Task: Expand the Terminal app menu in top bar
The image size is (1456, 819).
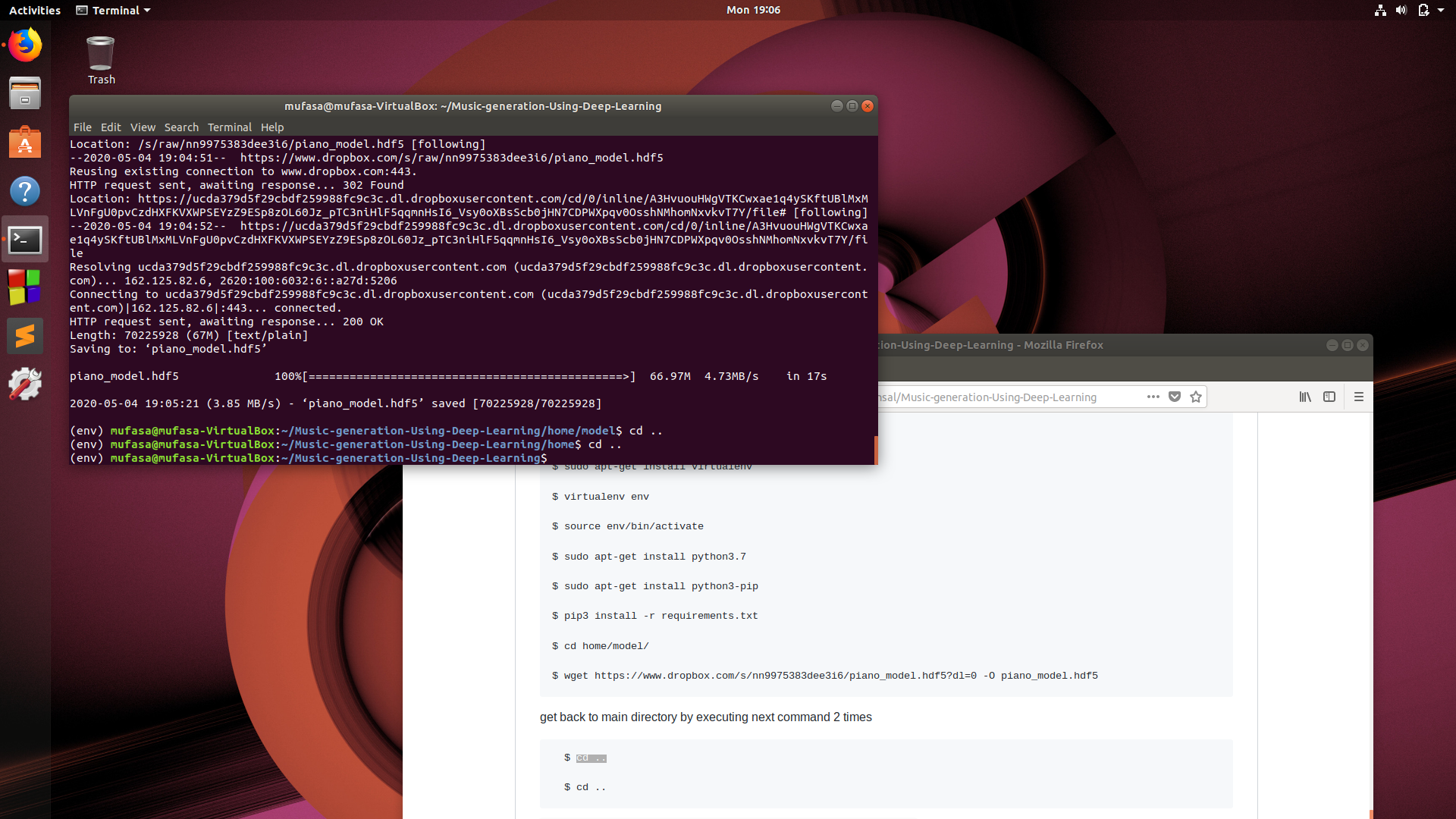Action: (114, 10)
